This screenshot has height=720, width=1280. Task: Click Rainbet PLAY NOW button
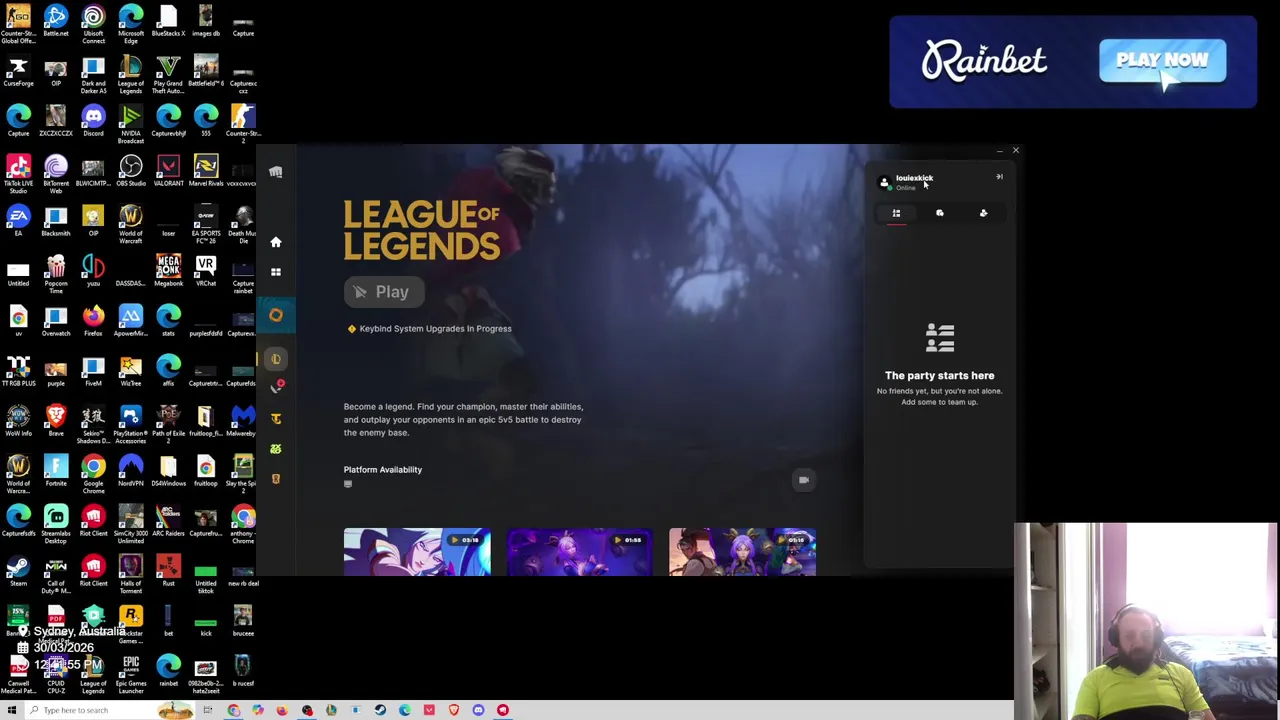coord(1162,60)
